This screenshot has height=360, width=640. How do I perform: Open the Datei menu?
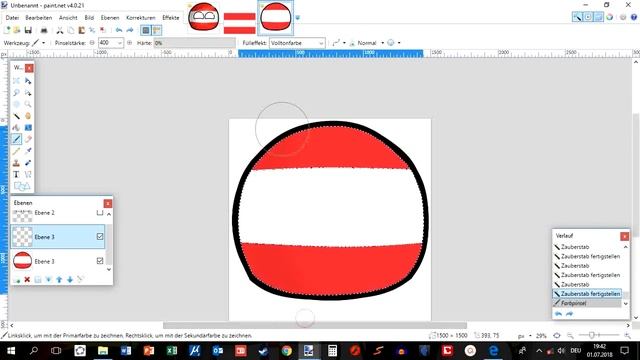click(x=12, y=18)
